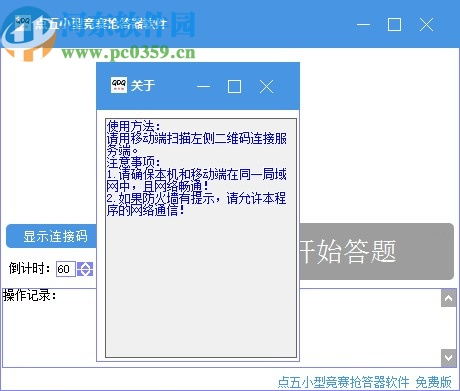Image resolution: width=460 pixels, height=391 pixels.
Task: Minimize the main 抢答器 window
Action: pos(363,25)
